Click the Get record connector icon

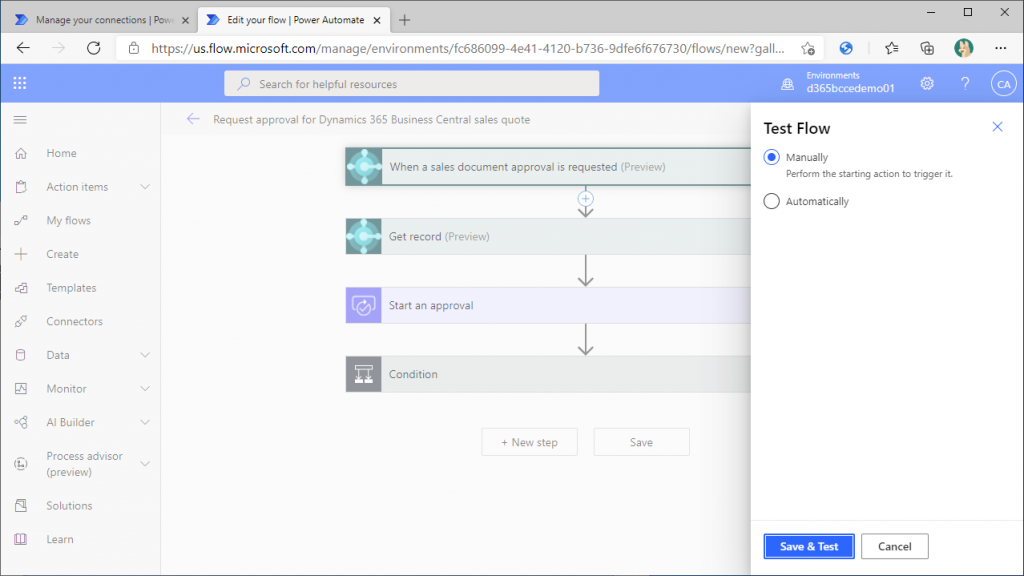364,236
